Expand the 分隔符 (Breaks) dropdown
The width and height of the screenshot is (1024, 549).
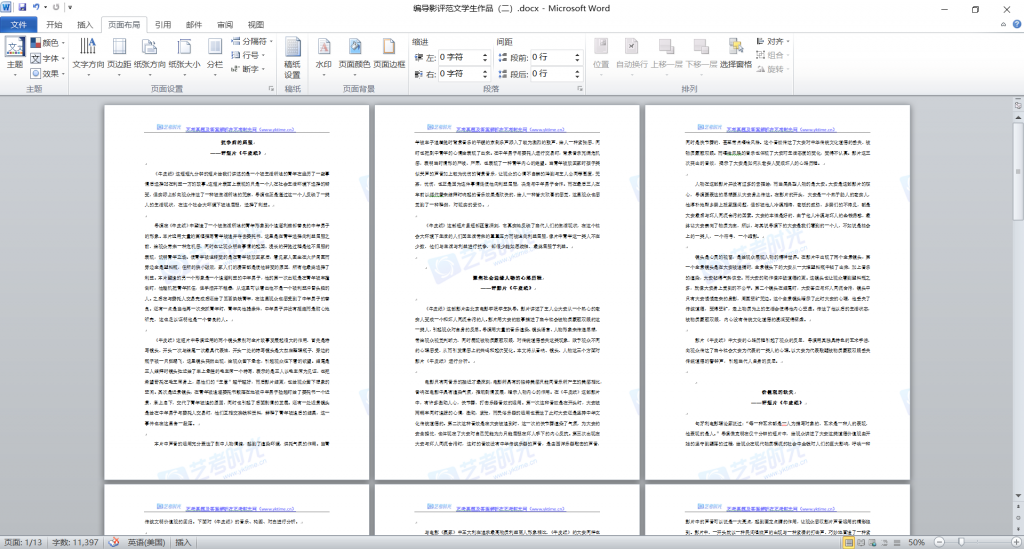coord(249,42)
